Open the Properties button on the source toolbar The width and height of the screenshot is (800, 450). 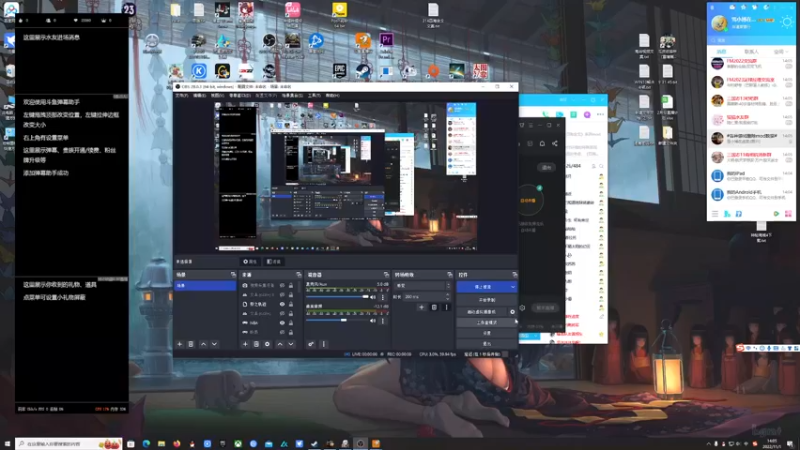250,262
